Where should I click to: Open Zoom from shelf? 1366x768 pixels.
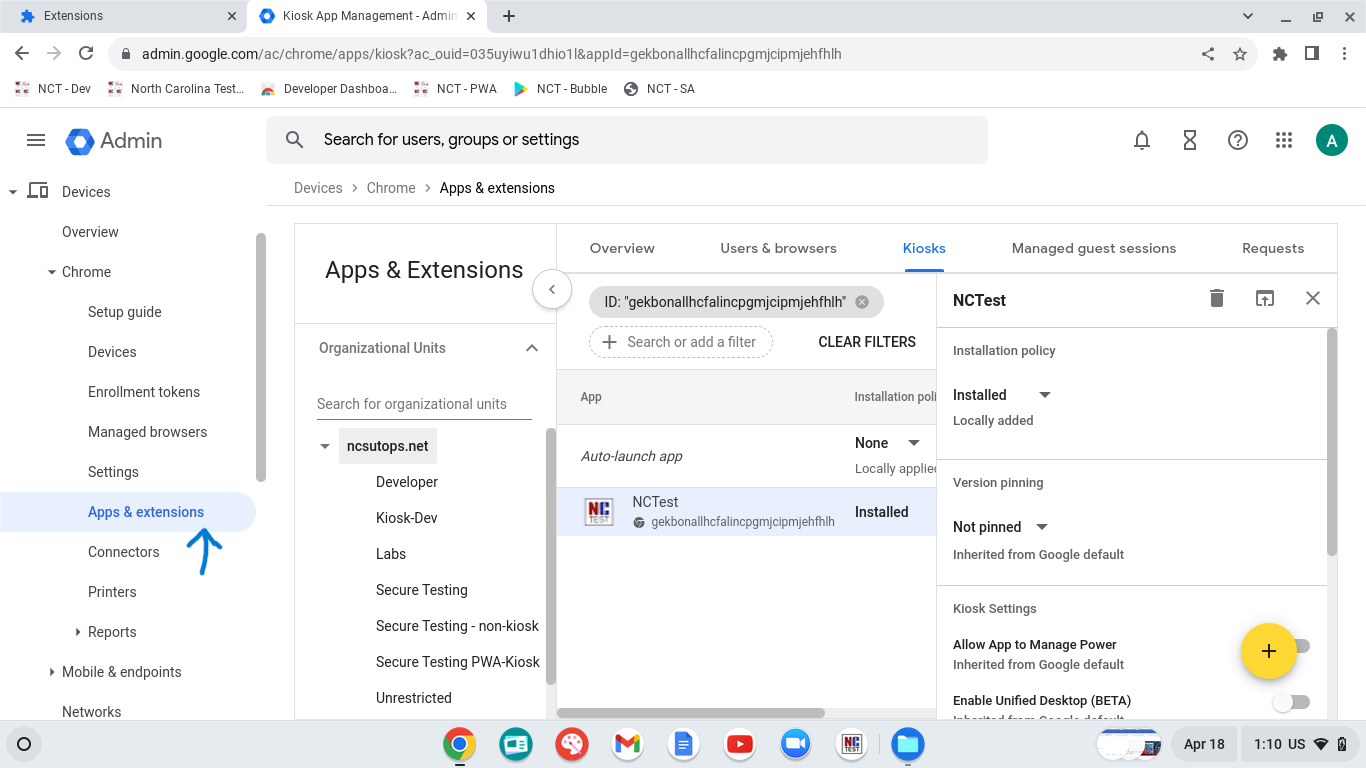coord(795,744)
